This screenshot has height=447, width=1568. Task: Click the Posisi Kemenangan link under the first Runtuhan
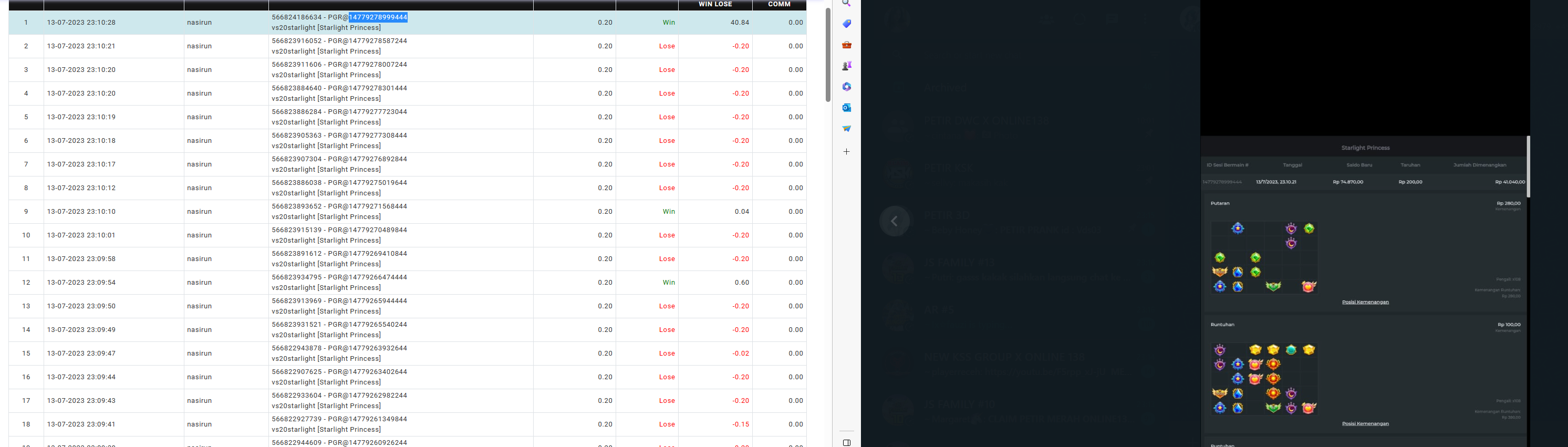[1365, 424]
